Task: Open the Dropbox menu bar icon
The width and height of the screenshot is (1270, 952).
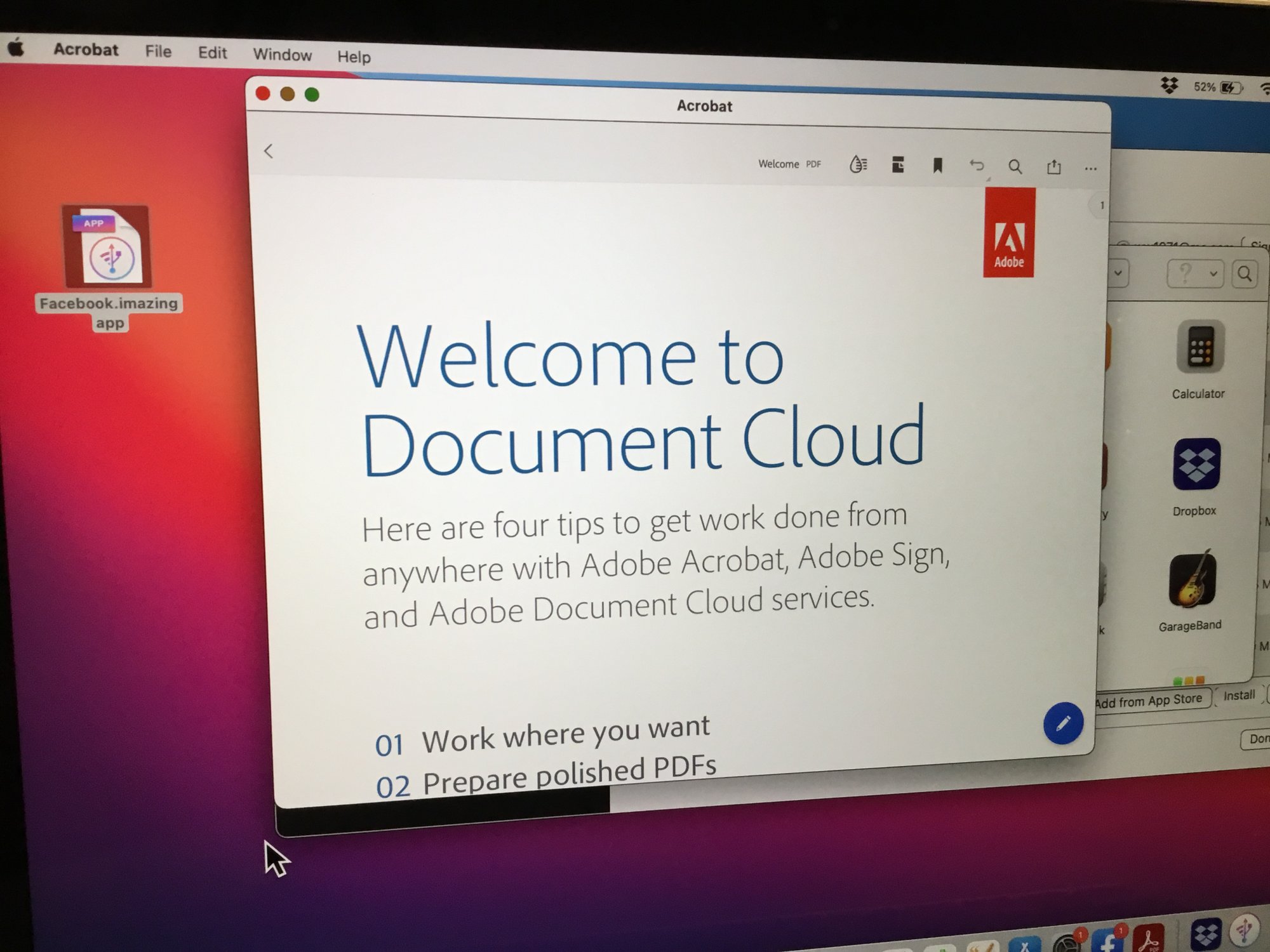Action: pyautogui.click(x=1169, y=85)
